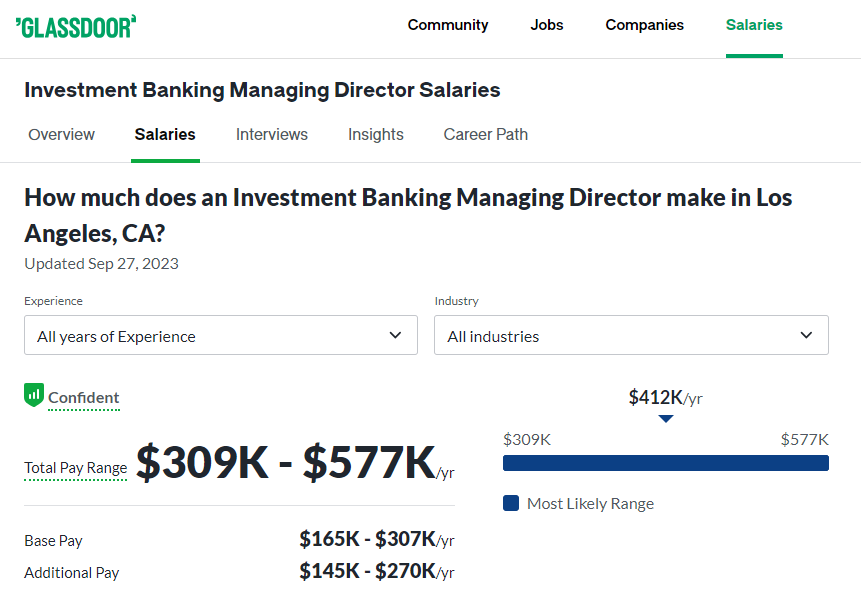Click the Total Pay Range dotted link

point(76,468)
